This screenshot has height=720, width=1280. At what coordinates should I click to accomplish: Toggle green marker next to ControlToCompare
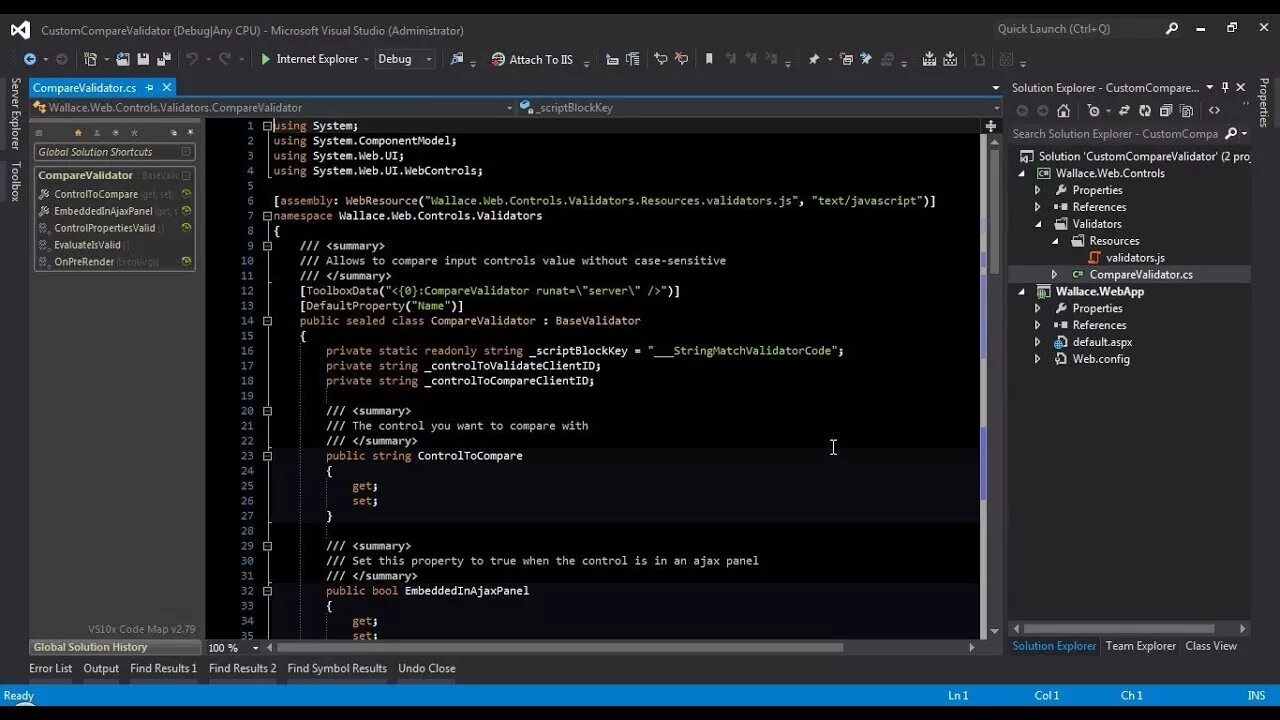[x=186, y=194]
